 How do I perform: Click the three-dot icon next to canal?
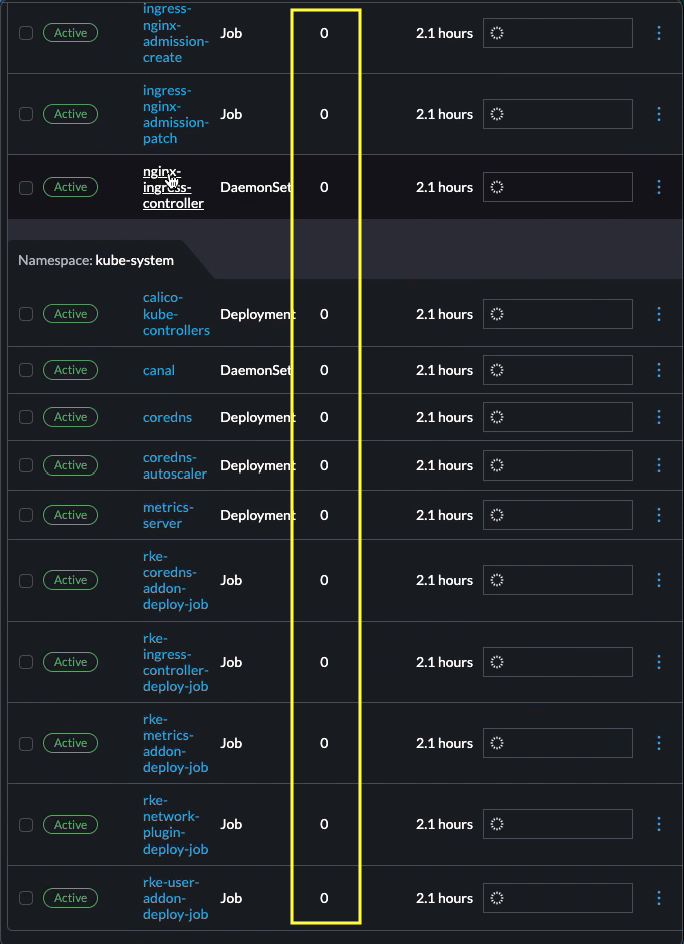pyautogui.click(x=659, y=369)
